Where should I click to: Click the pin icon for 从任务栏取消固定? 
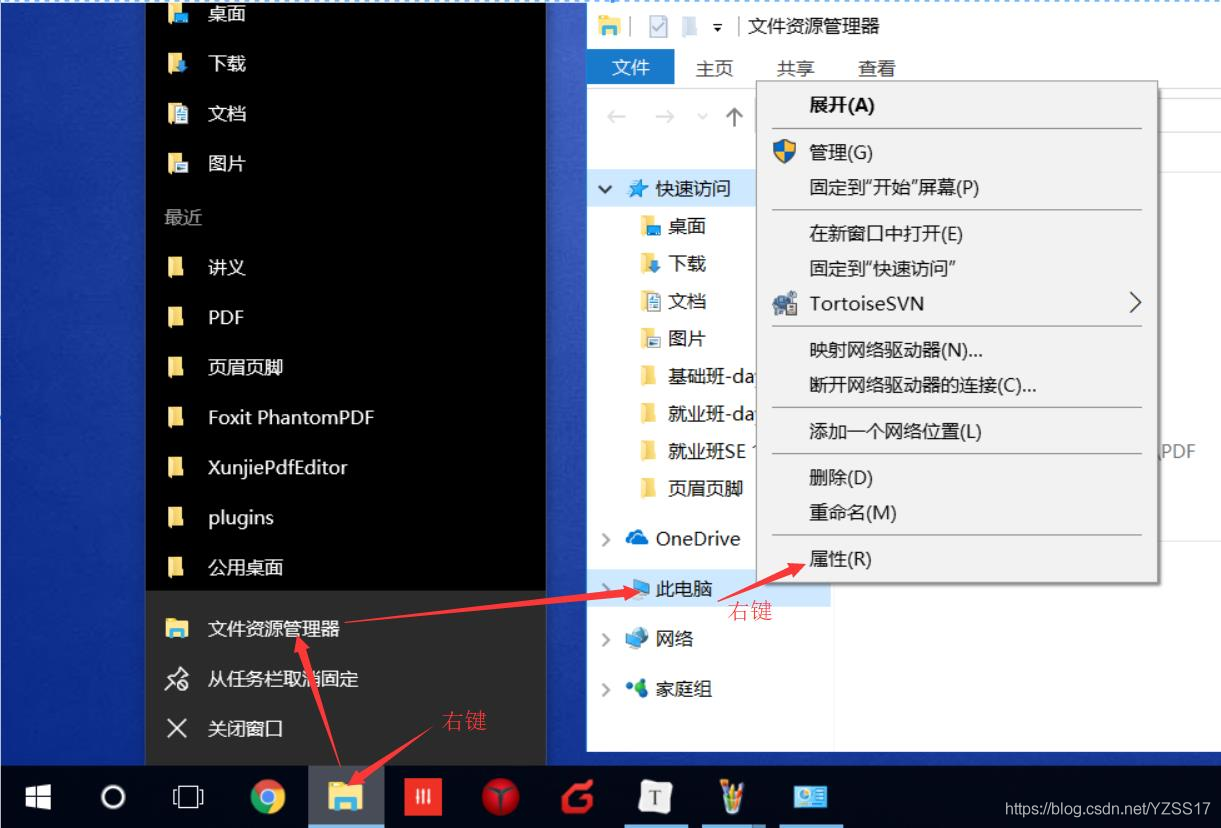pos(177,679)
